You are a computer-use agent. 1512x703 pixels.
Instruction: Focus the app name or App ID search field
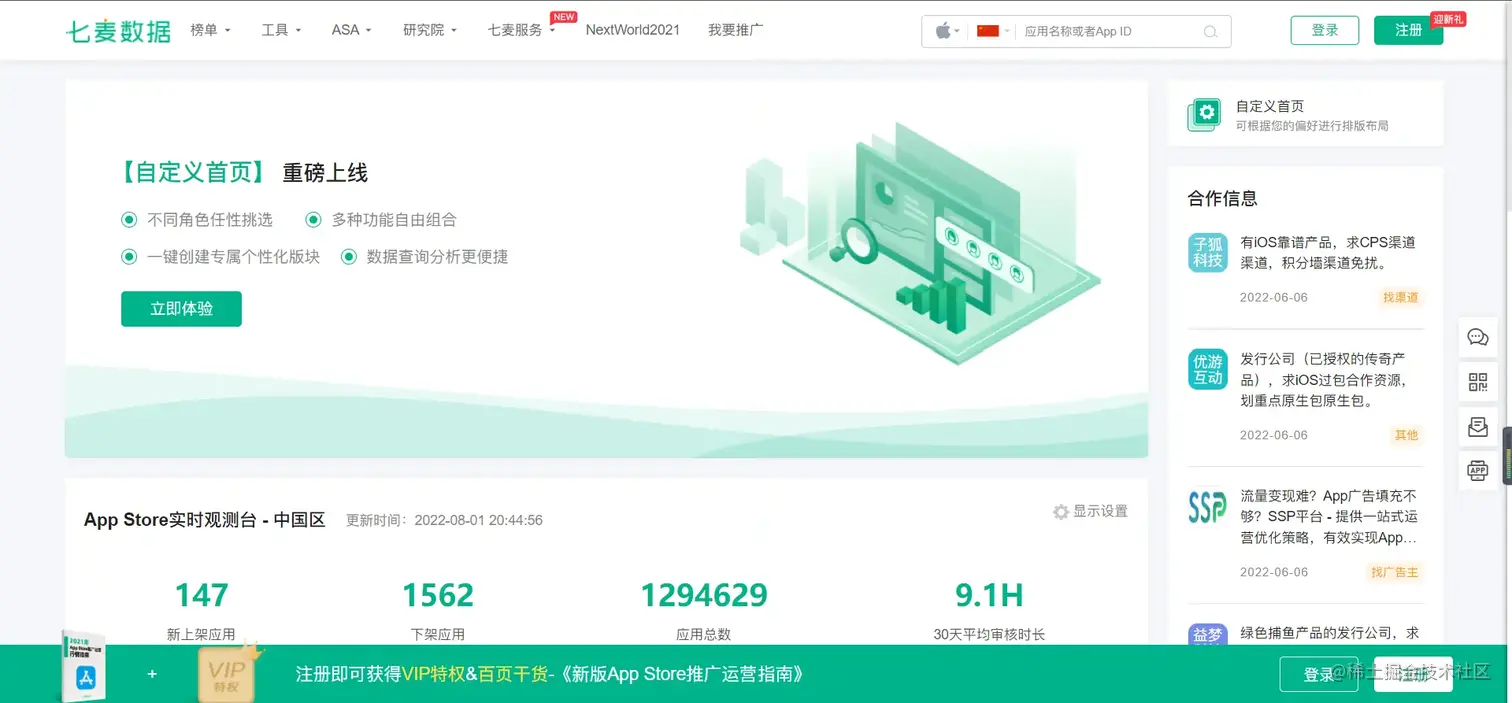pyautogui.click(x=1109, y=31)
